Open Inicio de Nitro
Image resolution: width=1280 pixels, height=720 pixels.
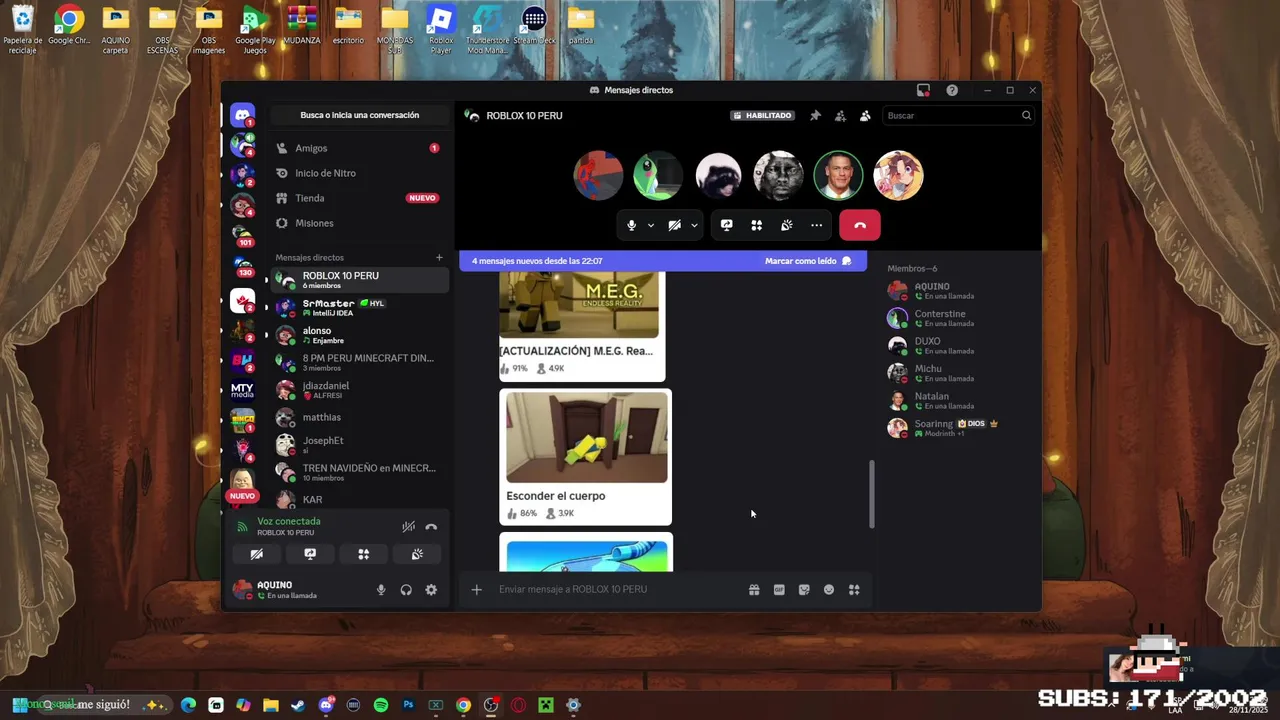pos(359,173)
